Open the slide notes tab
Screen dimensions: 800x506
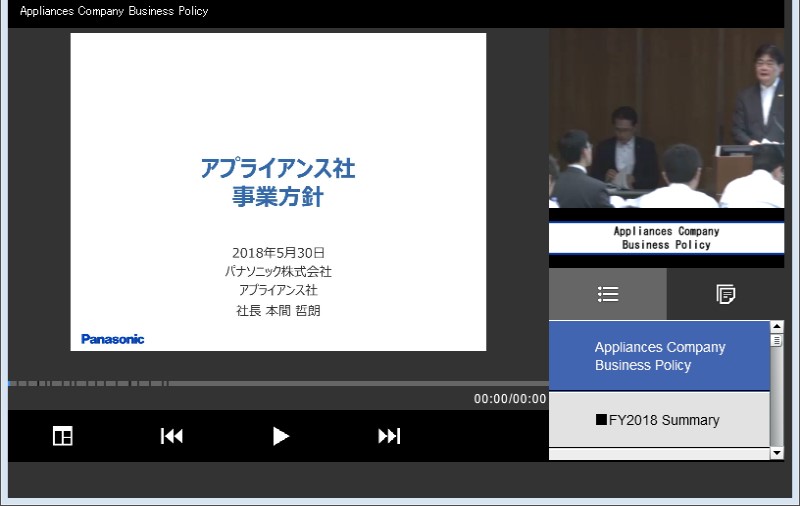(x=725, y=294)
